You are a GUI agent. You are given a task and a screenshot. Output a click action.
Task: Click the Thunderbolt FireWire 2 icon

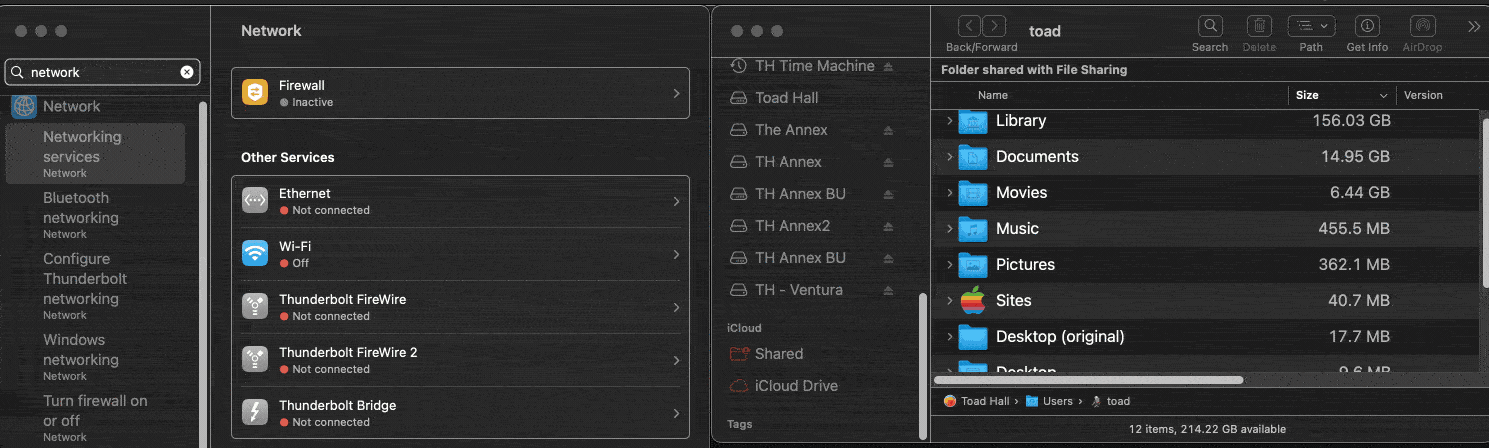(x=255, y=360)
